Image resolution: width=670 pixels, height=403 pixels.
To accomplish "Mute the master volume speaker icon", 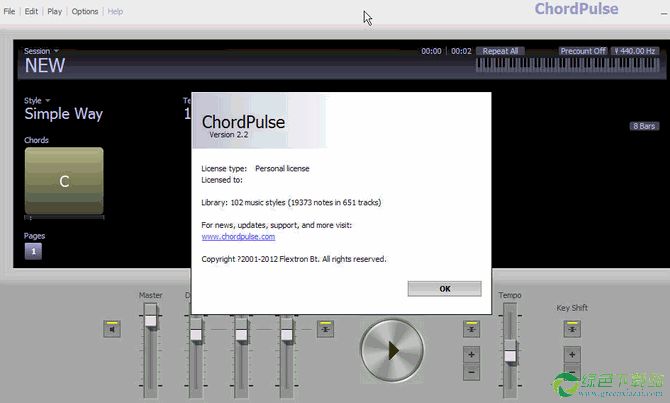I will (x=112, y=328).
